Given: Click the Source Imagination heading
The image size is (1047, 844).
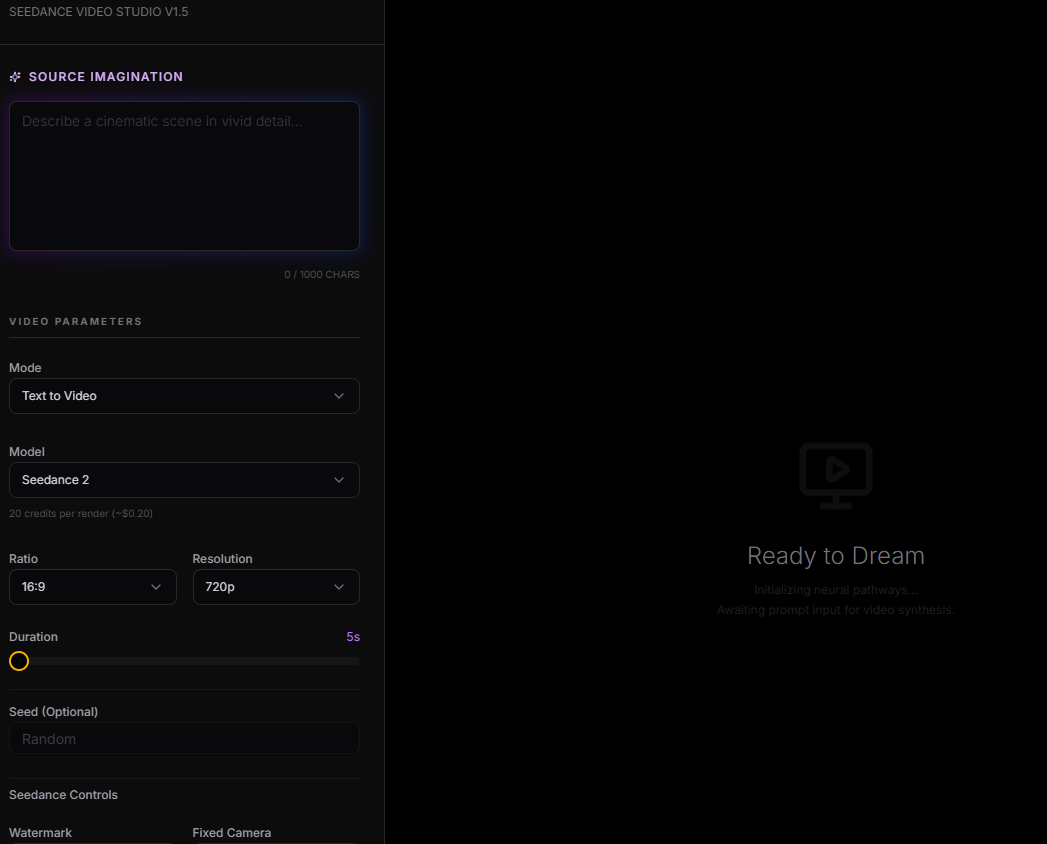Looking at the screenshot, I should coord(106,77).
